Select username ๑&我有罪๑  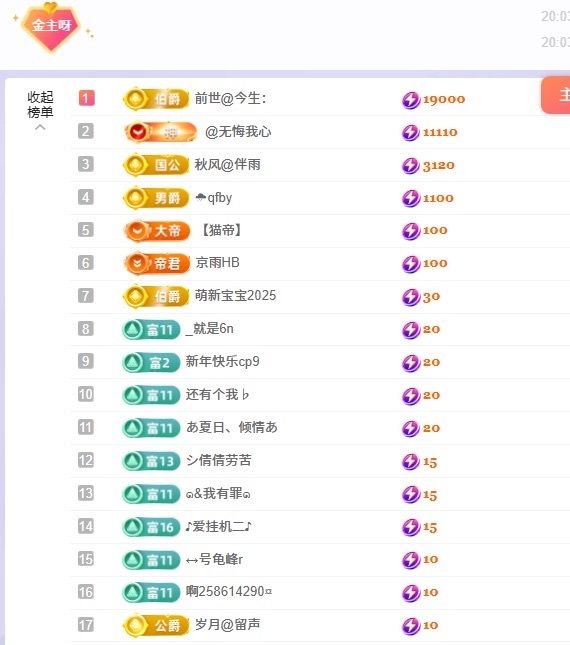tap(218, 493)
